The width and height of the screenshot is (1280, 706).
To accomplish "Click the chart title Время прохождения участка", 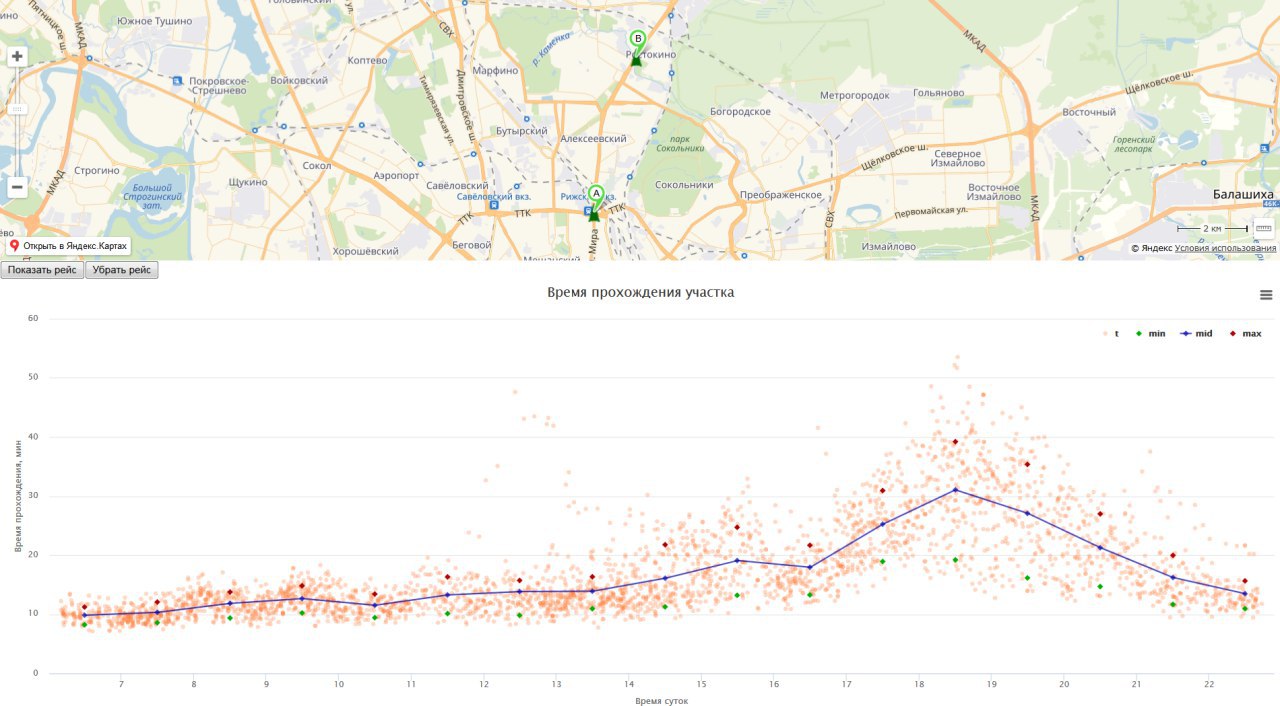I will coord(641,292).
